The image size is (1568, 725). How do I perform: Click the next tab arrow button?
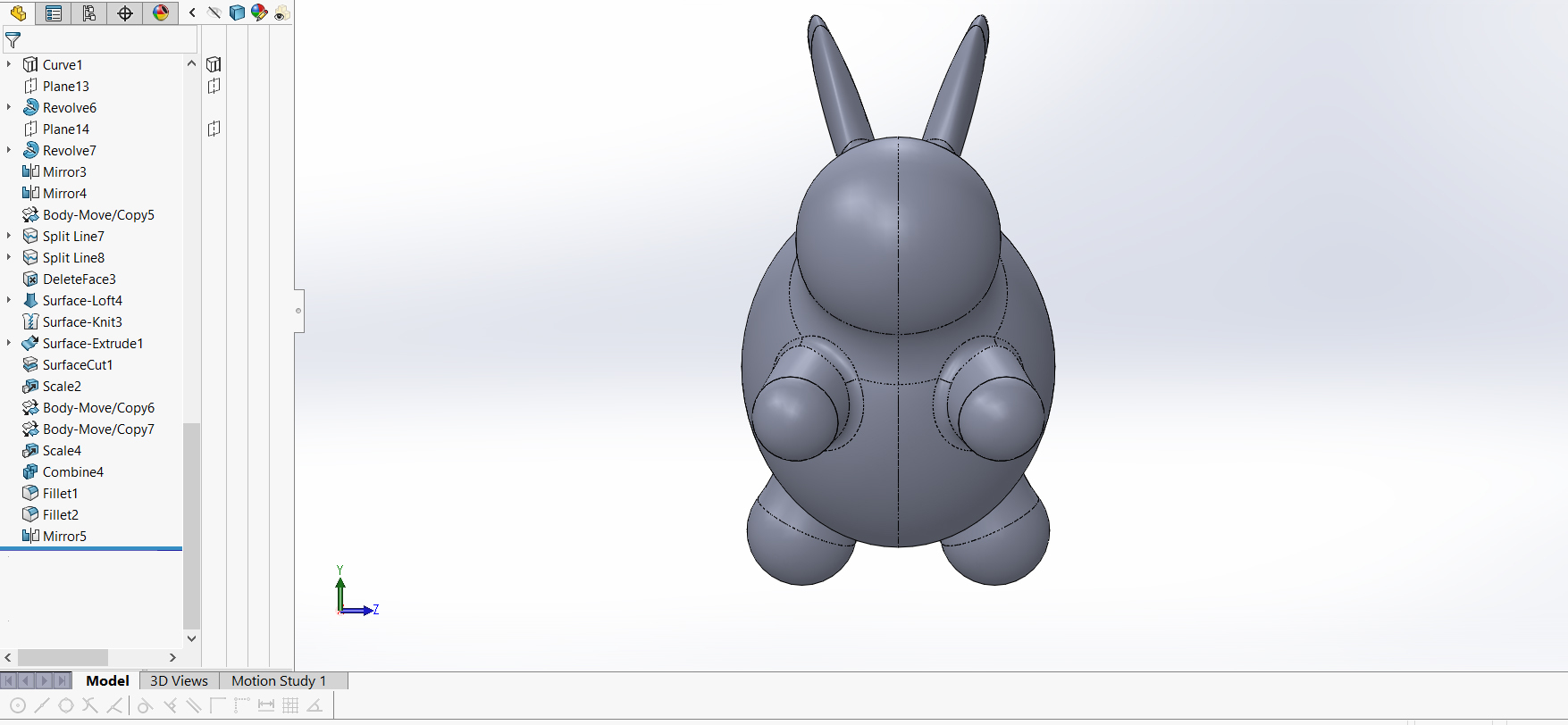[x=44, y=680]
